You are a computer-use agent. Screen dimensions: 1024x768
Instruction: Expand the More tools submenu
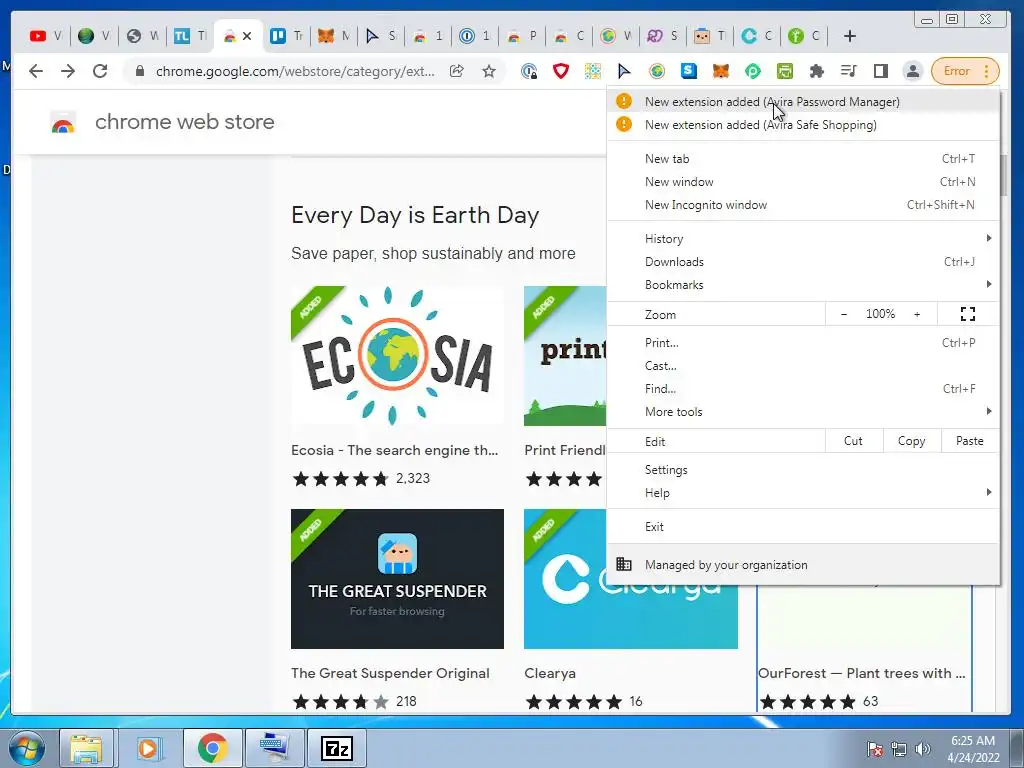pos(803,412)
